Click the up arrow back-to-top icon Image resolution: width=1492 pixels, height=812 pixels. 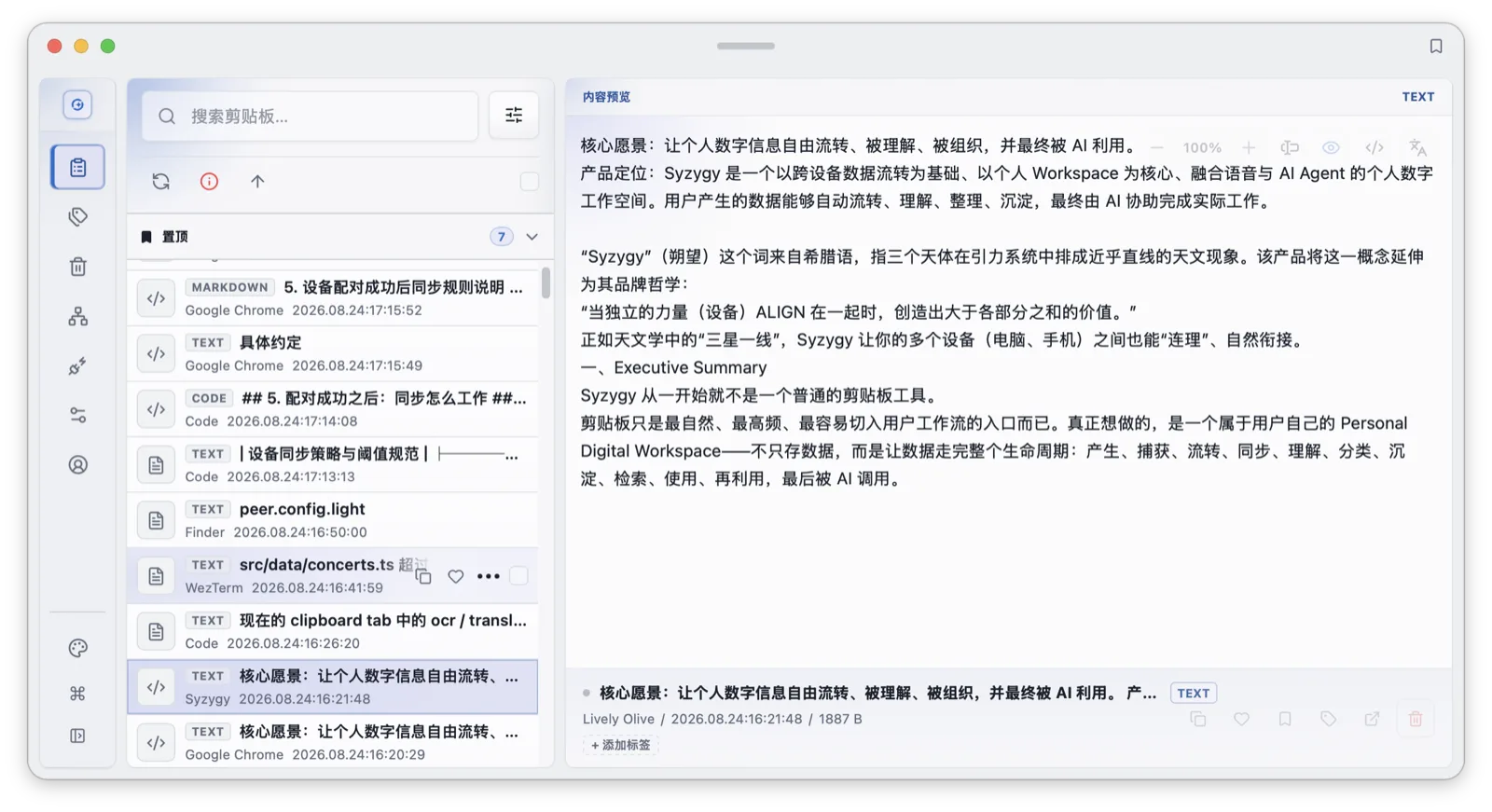tap(257, 182)
